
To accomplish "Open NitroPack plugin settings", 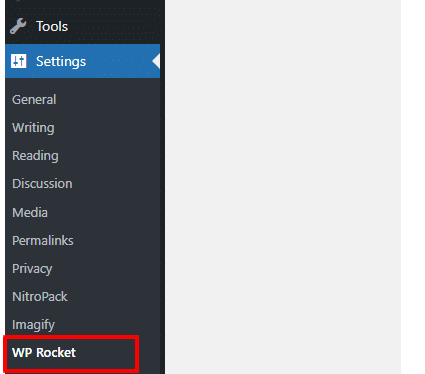I will [40, 296].
